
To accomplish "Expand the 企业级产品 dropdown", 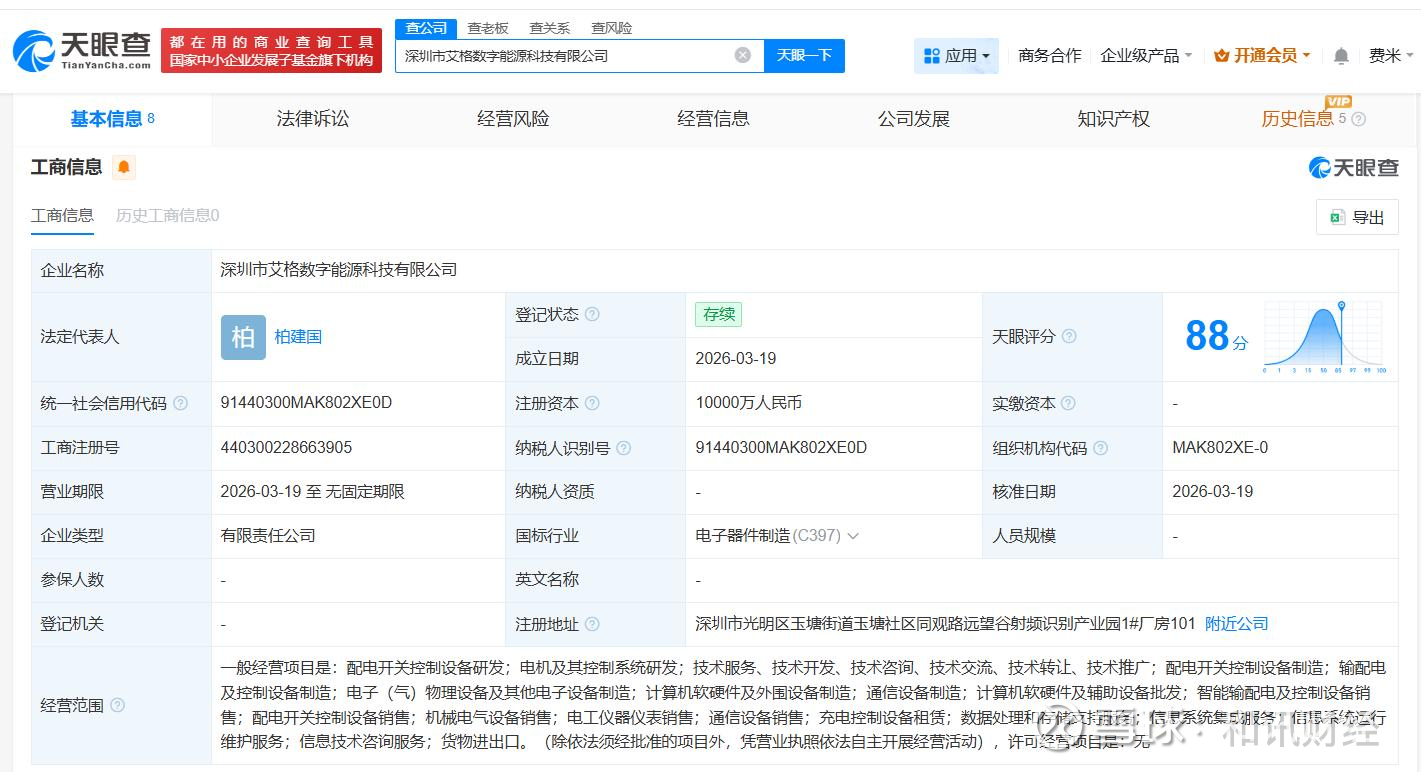I will click(x=1146, y=56).
